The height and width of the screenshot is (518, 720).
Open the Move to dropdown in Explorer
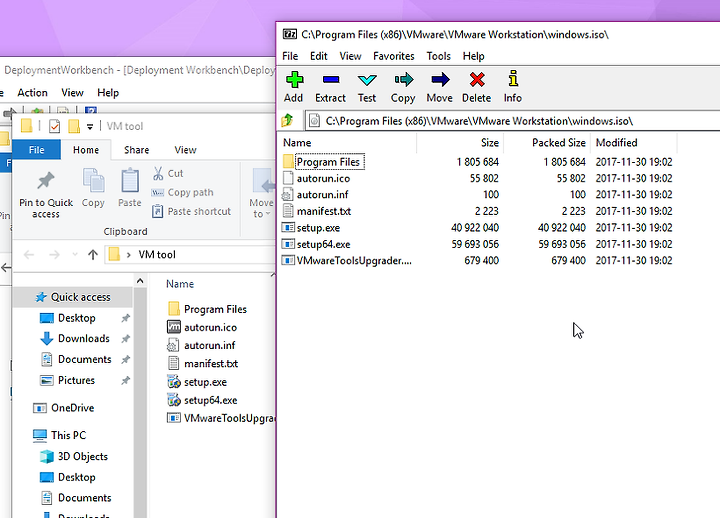click(x=262, y=194)
